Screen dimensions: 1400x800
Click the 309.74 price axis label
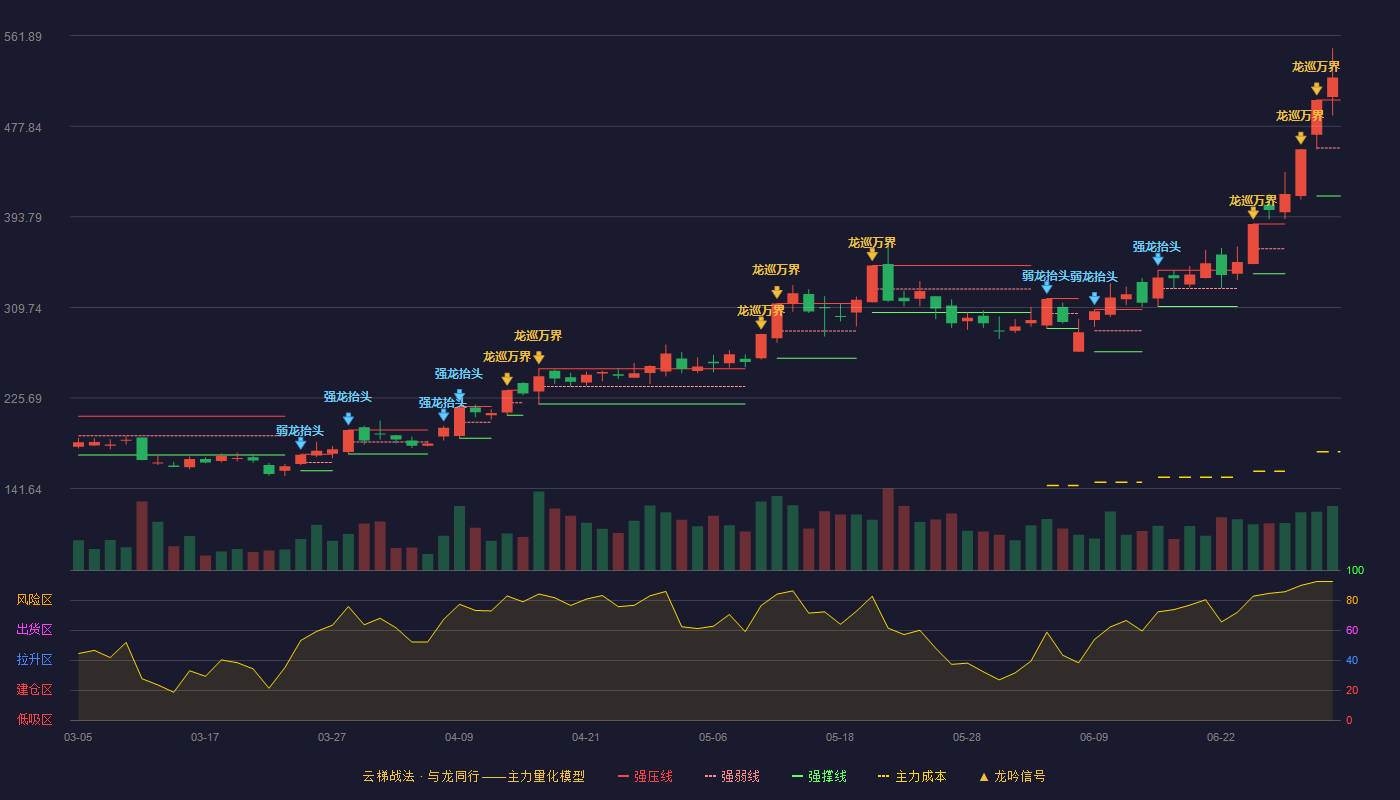pos(23,308)
